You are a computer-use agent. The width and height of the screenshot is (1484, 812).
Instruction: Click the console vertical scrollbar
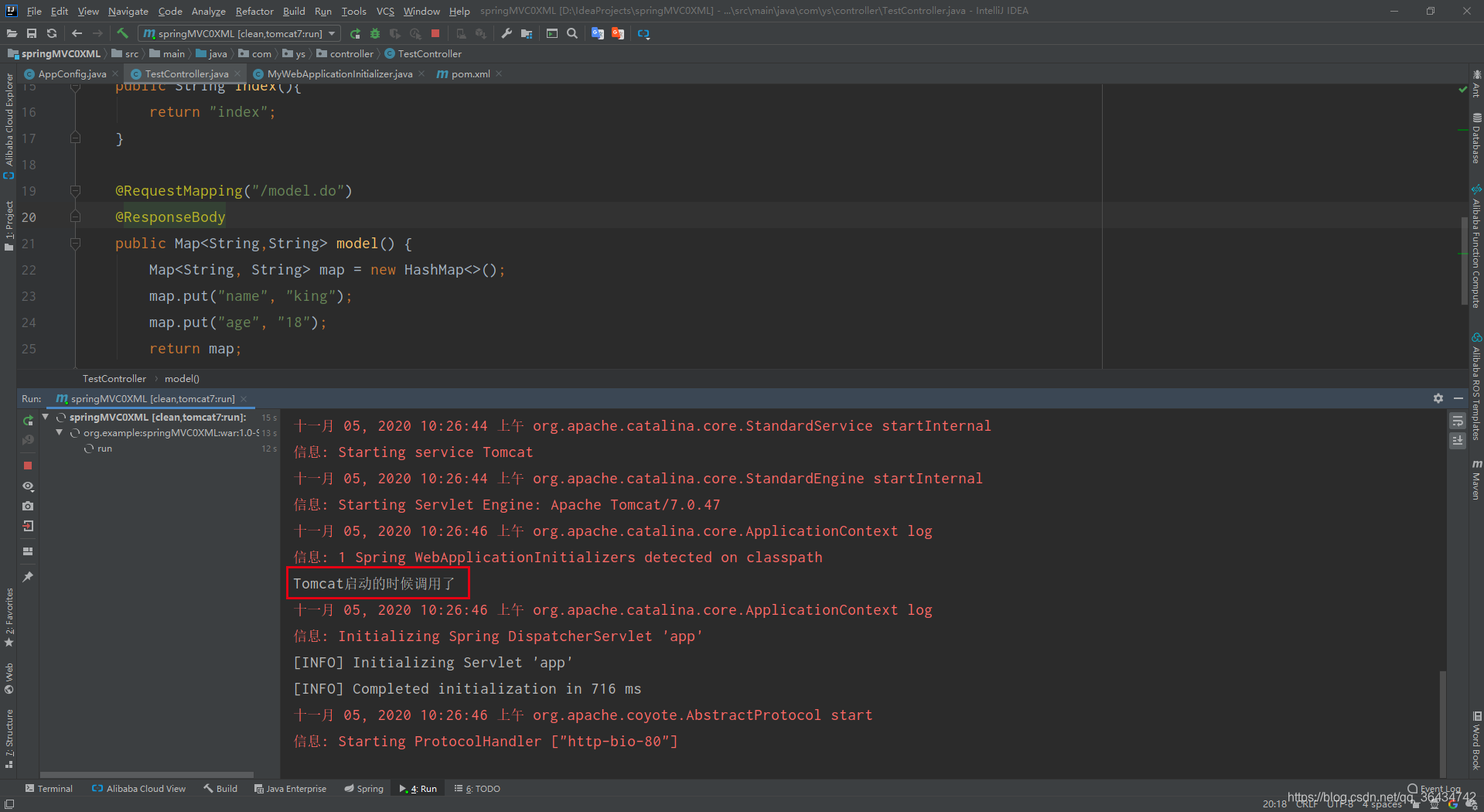point(1443,723)
